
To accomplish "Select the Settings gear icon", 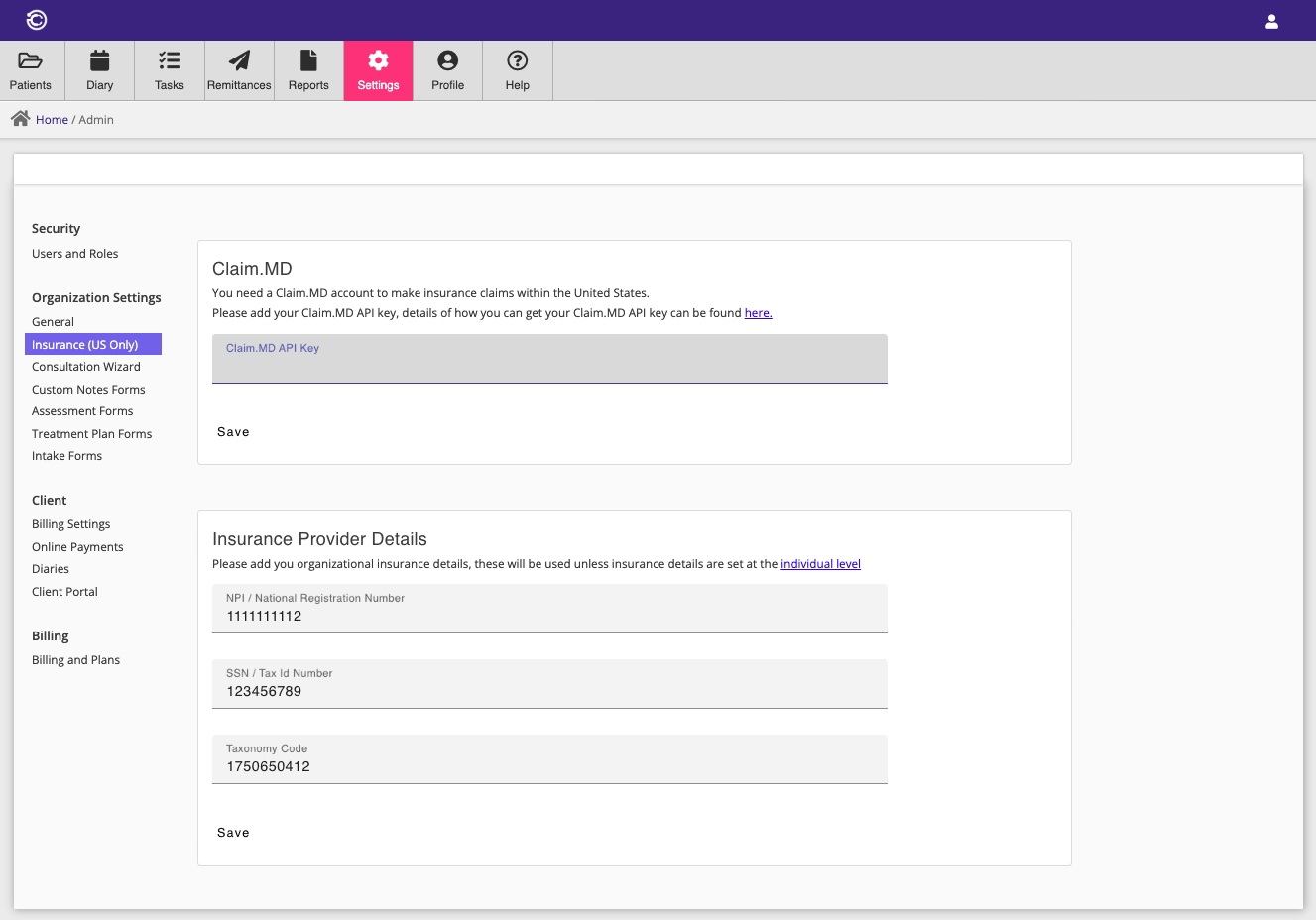I will [378, 61].
